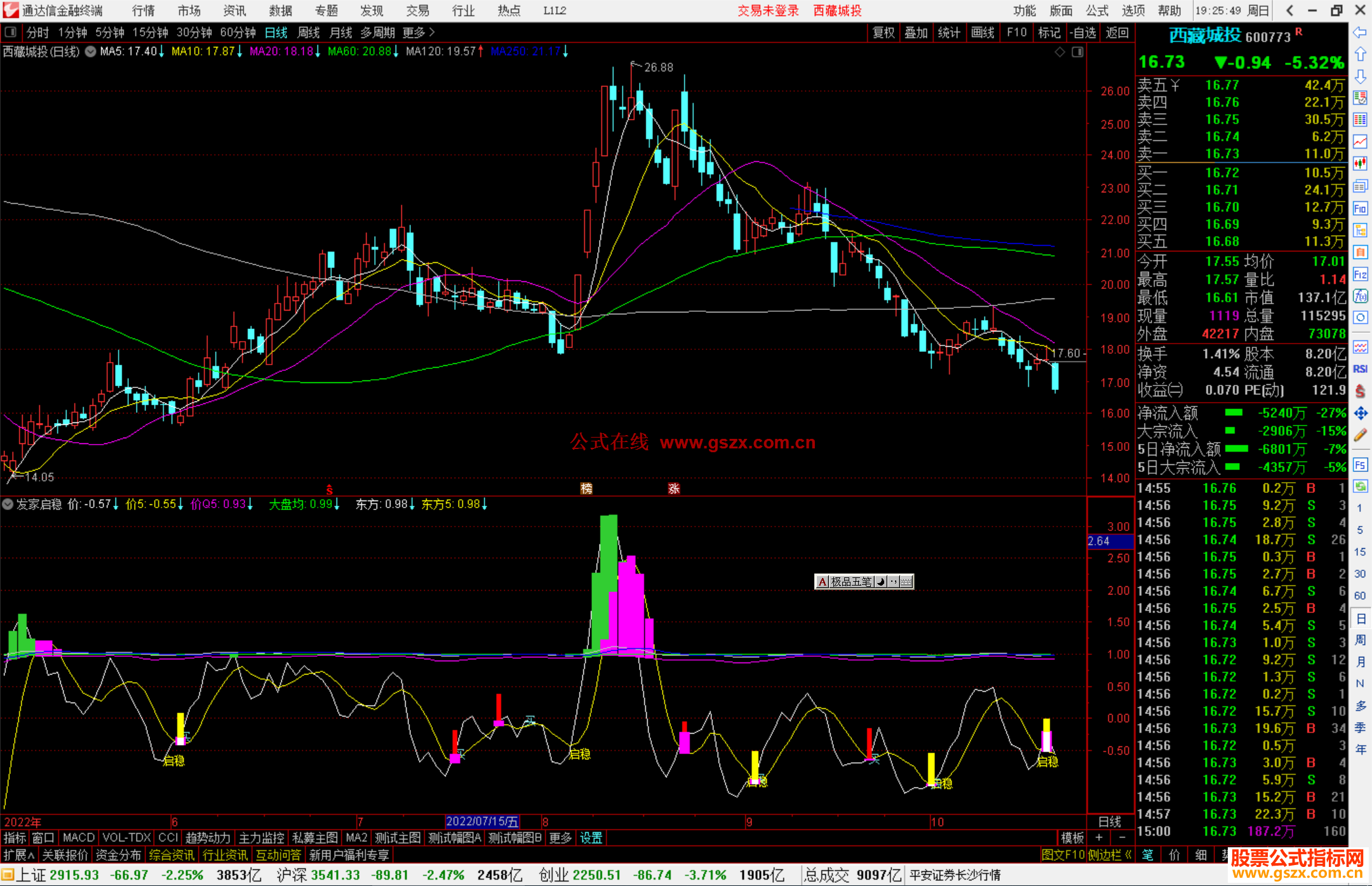Click the red 榜 marker below the chart

586,488
